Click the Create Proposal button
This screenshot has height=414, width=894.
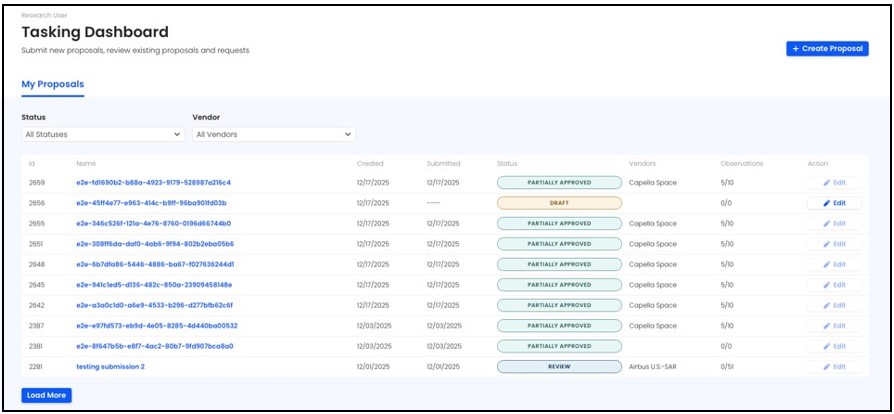pos(827,48)
